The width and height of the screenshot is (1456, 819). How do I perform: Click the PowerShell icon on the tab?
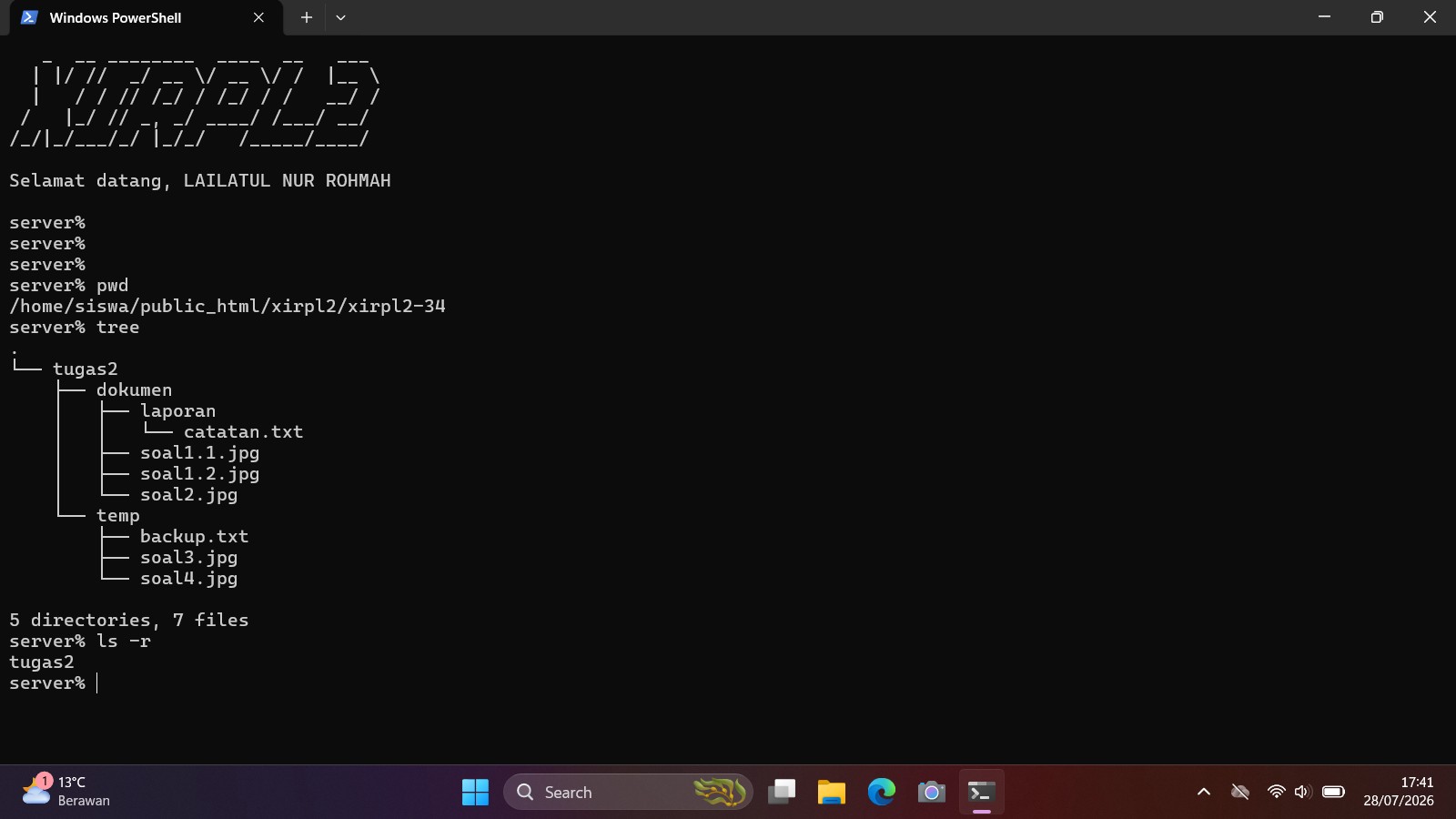click(29, 17)
